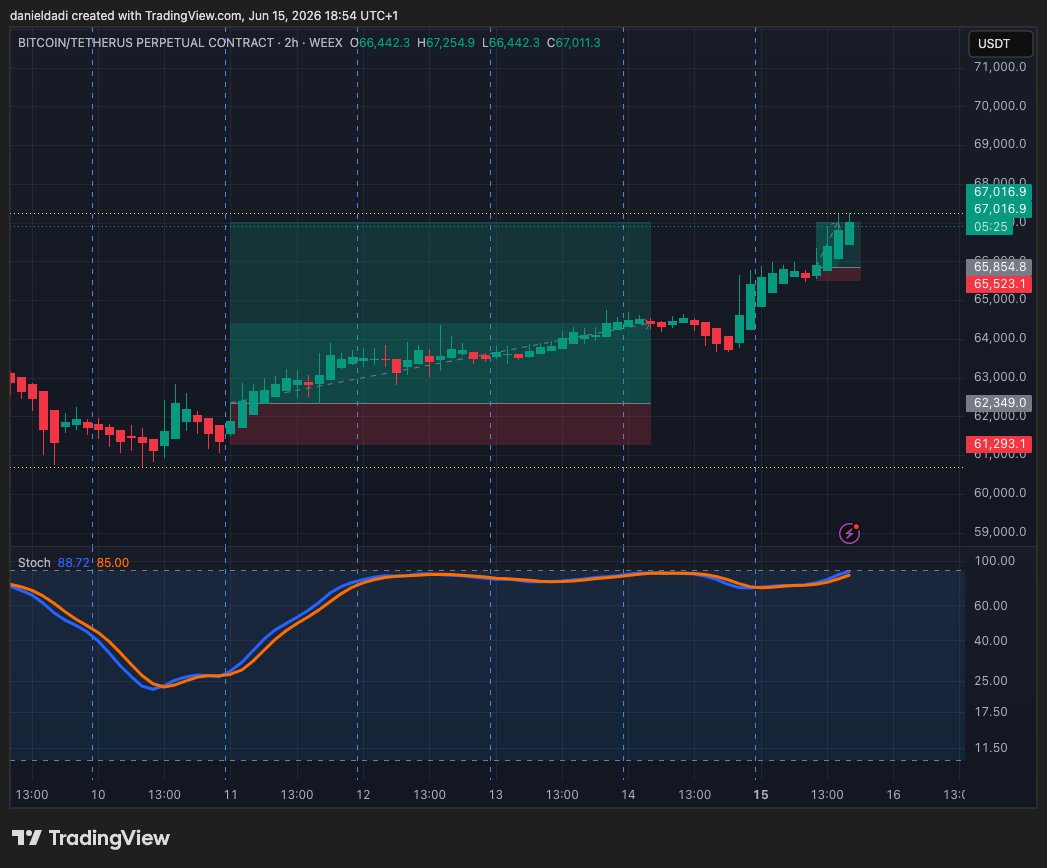This screenshot has height=868, width=1047.
Task: Click date 14 on time axis
Action: pyautogui.click(x=628, y=795)
